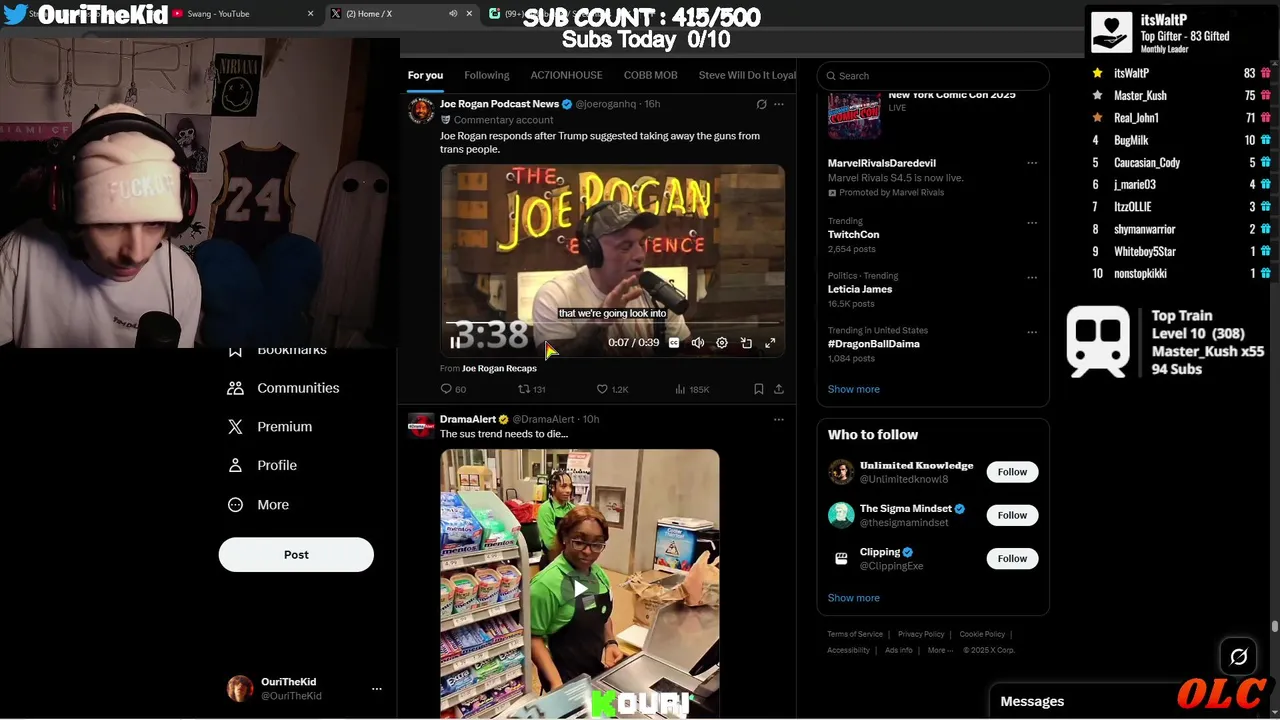Reply to the Joe Rogan Podcast News post
Screen dimensions: 1280x720
453,389
